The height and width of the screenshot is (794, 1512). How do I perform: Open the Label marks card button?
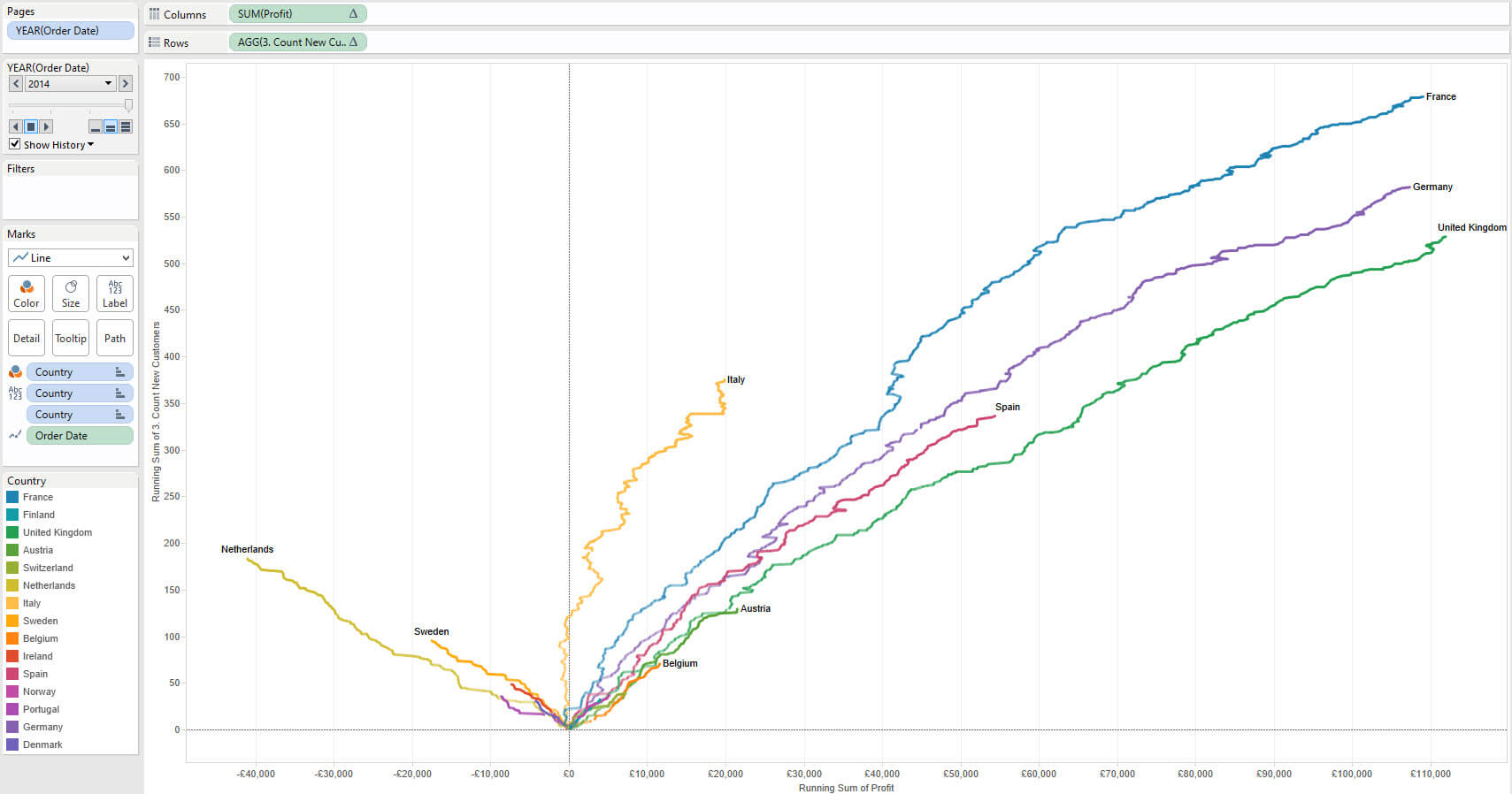coord(115,294)
